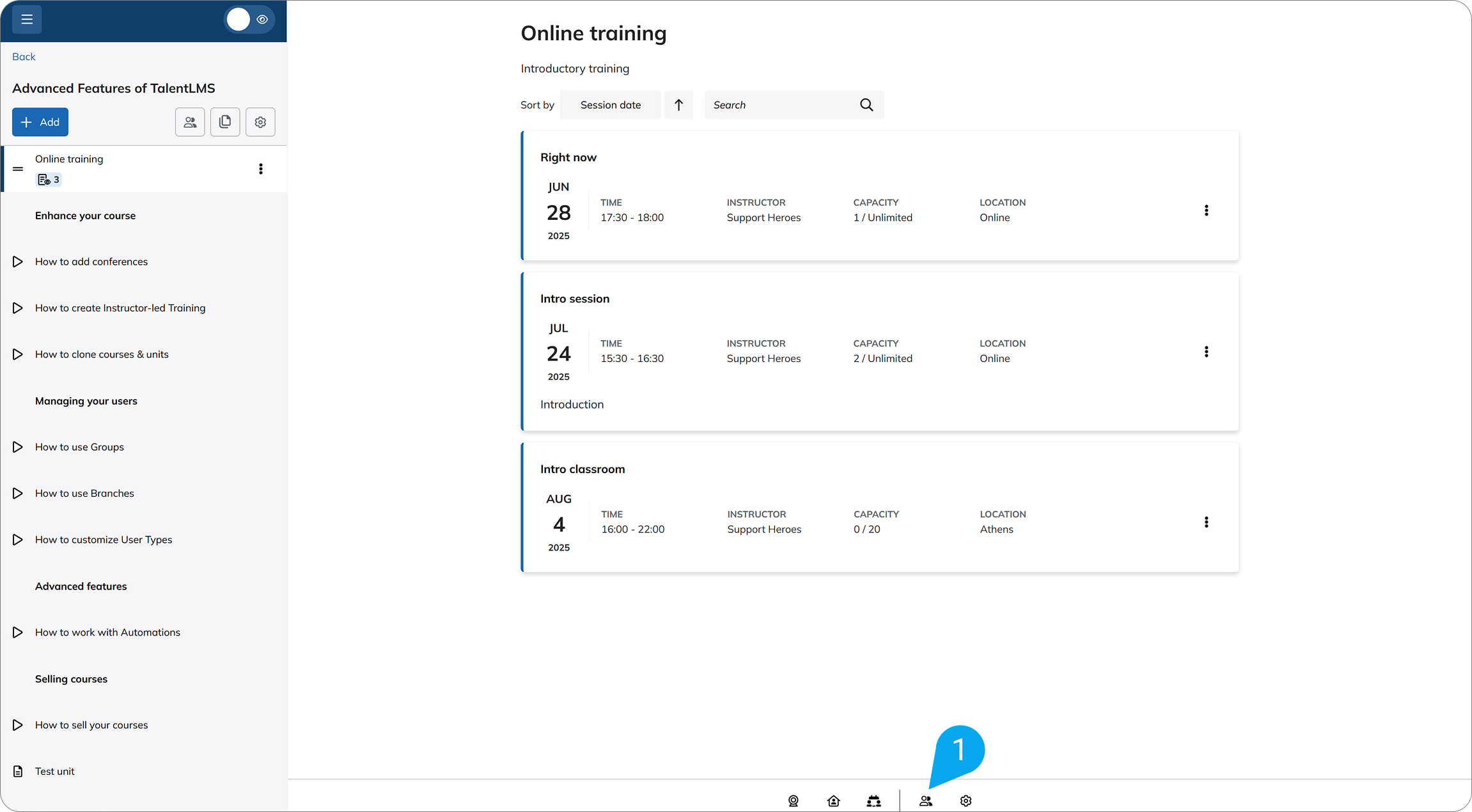Click the Advanced features section heading
Image resolution: width=1472 pixels, height=812 pixels.
point(81,586)
